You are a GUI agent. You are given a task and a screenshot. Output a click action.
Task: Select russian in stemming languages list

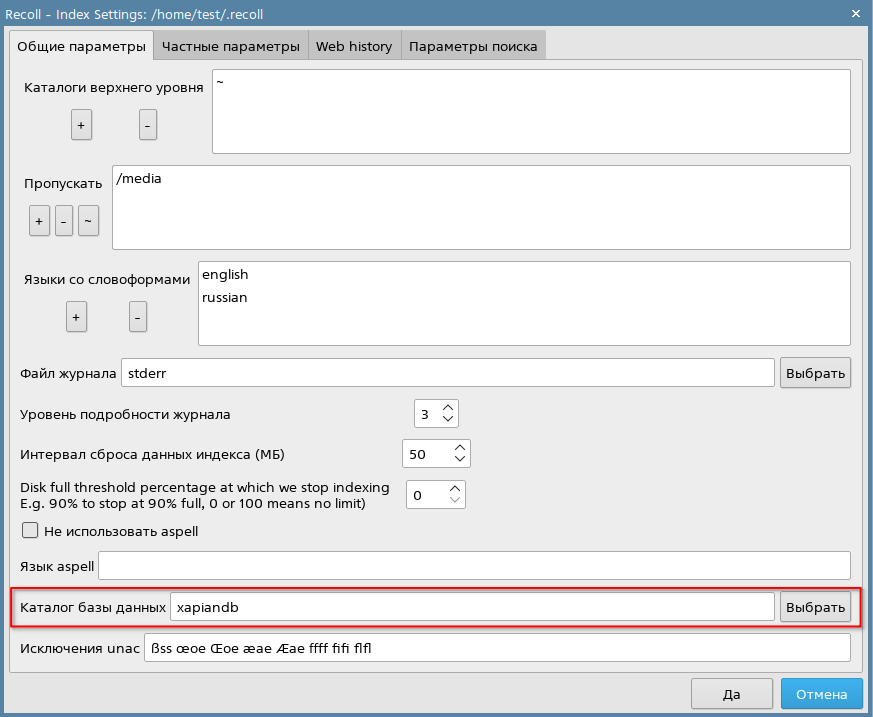click(225, 297)
